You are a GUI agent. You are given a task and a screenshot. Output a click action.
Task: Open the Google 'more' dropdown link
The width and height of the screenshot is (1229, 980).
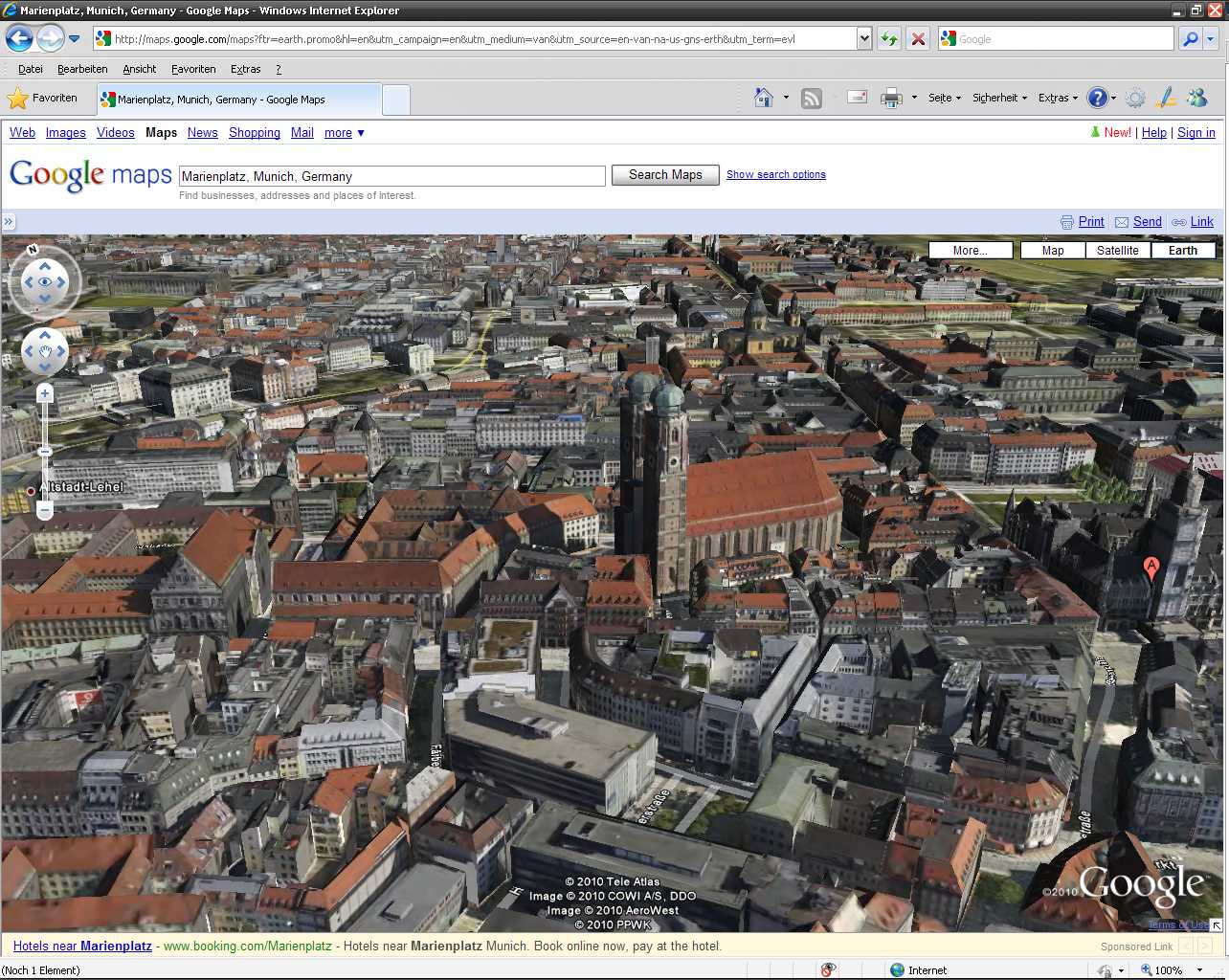[344, 133]
